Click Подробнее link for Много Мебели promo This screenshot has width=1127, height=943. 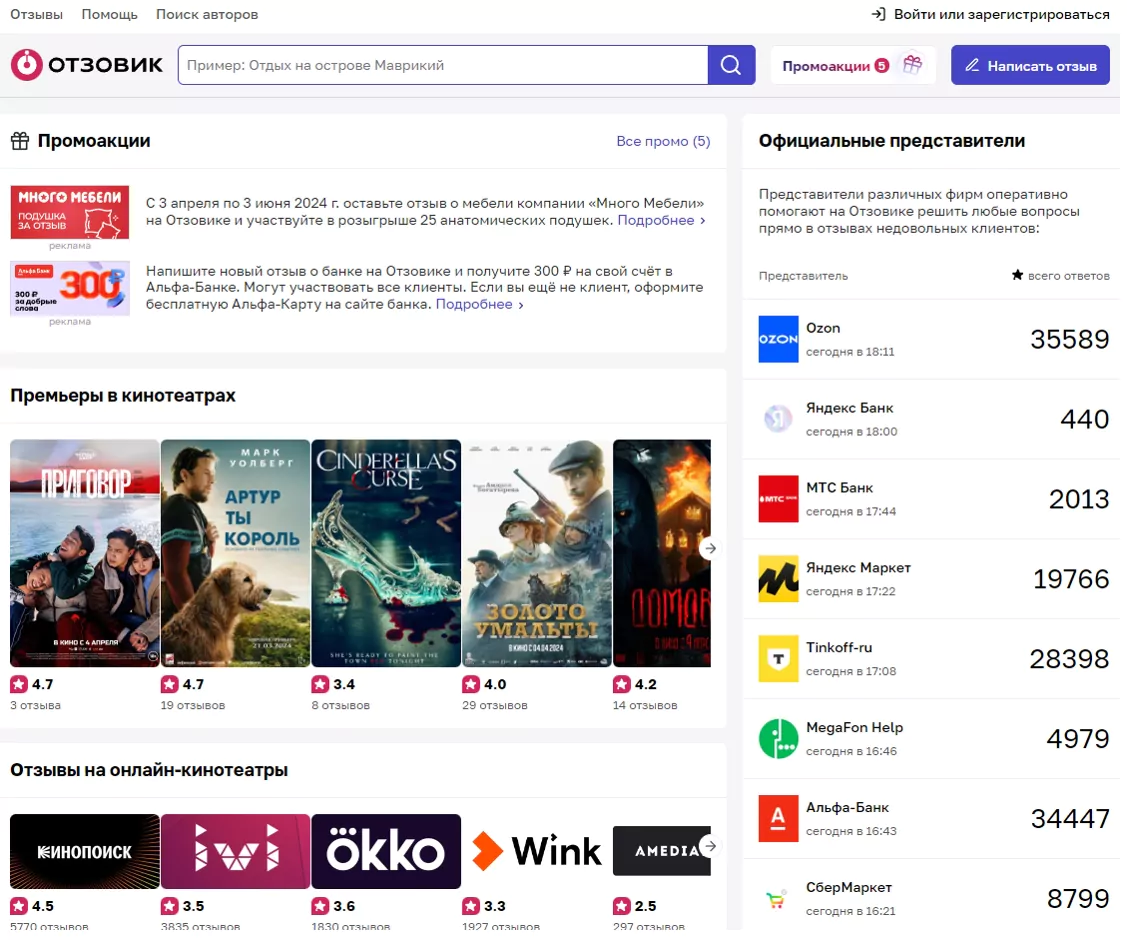665,221
